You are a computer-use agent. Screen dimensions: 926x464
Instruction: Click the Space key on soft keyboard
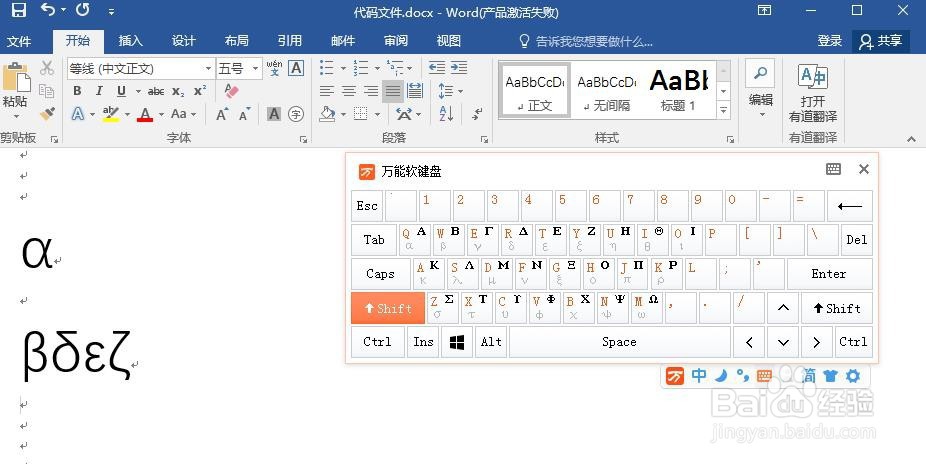click(619, 342)
